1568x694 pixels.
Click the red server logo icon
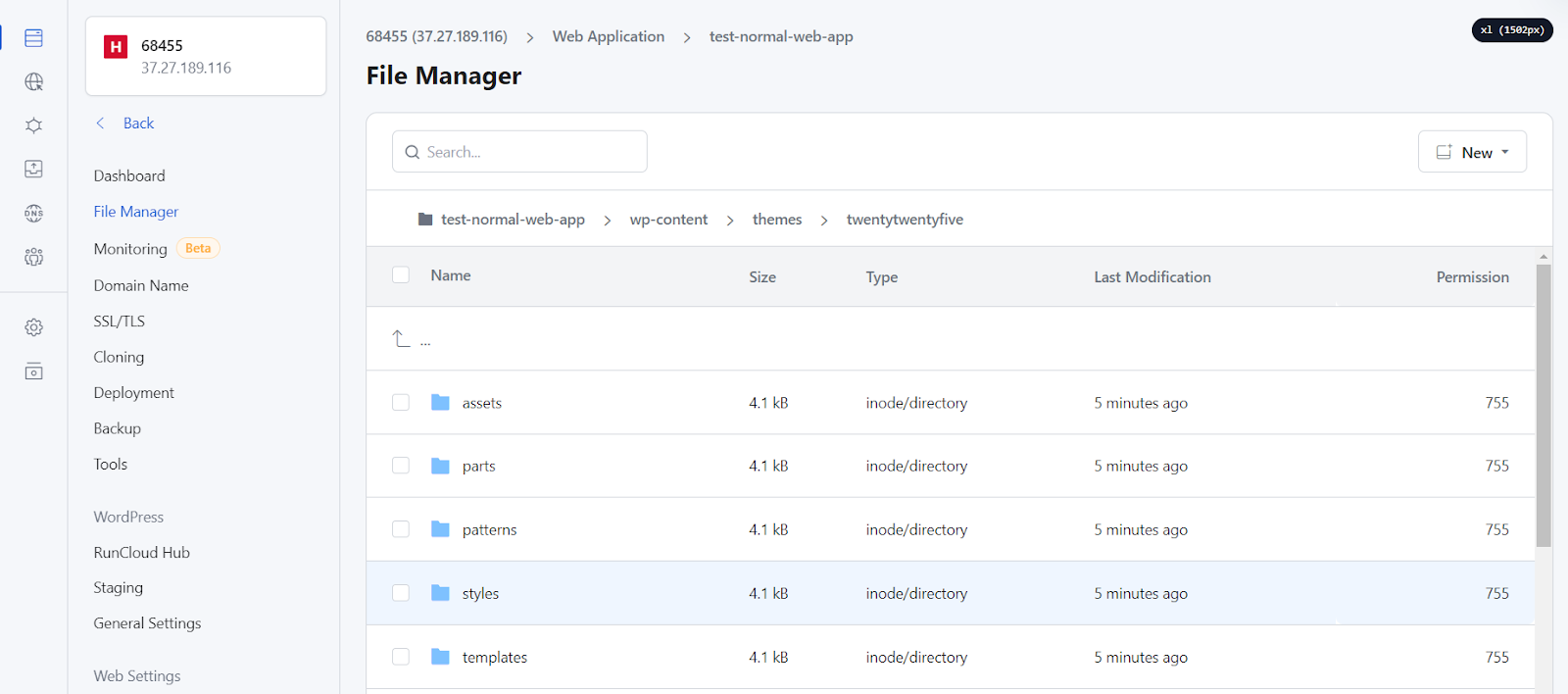(116, 46)
